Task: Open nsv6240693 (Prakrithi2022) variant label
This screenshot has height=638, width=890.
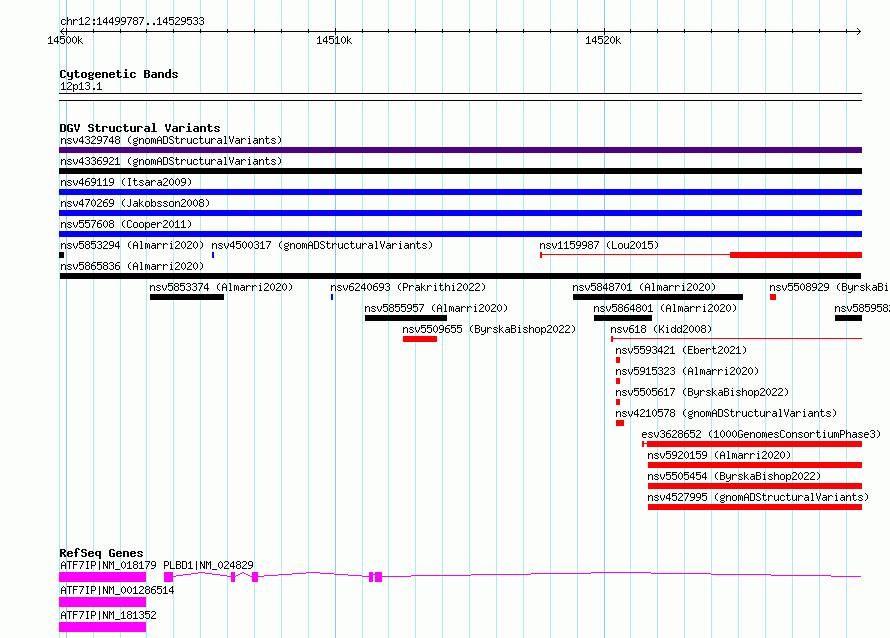Action: click(408, 287)
